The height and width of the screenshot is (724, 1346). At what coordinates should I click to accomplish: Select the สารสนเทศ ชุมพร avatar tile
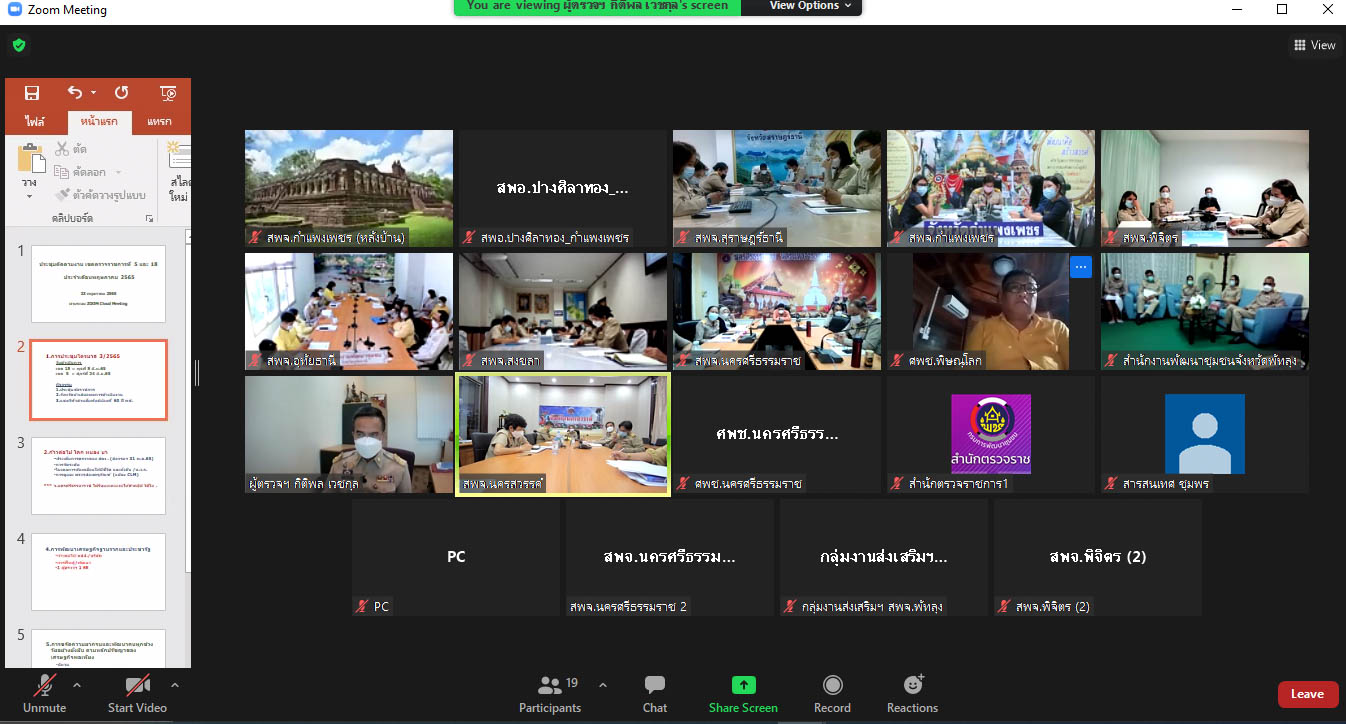click(x=1205, y=434)
